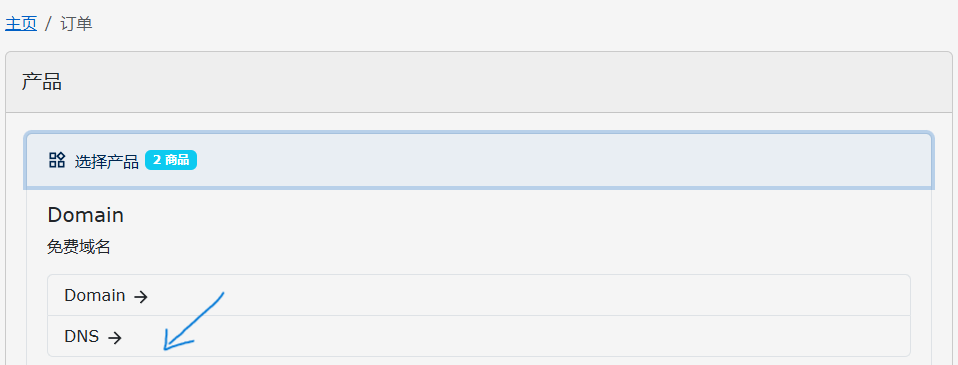The height and width of the screenshot is (365, 958).
Task: Click the large Domain category heading
Action: [x=86, y=215]
